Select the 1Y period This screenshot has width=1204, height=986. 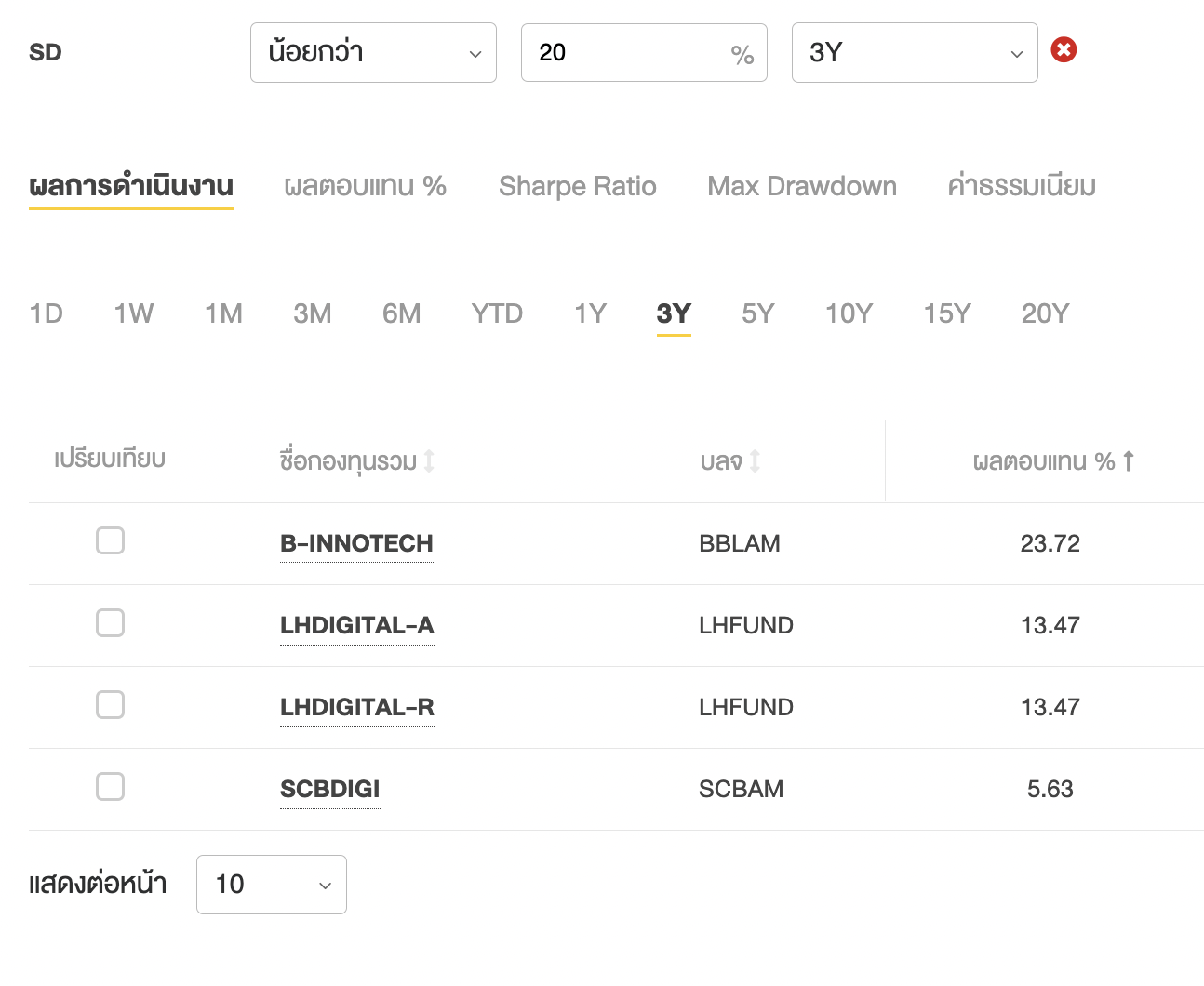point(591,313)
